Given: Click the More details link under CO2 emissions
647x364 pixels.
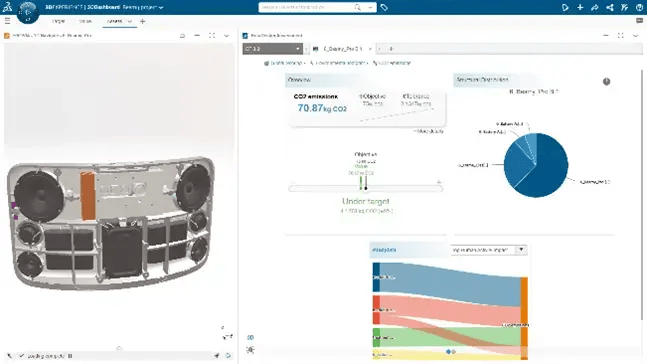Looking at the screenshot, I should 429,131.
